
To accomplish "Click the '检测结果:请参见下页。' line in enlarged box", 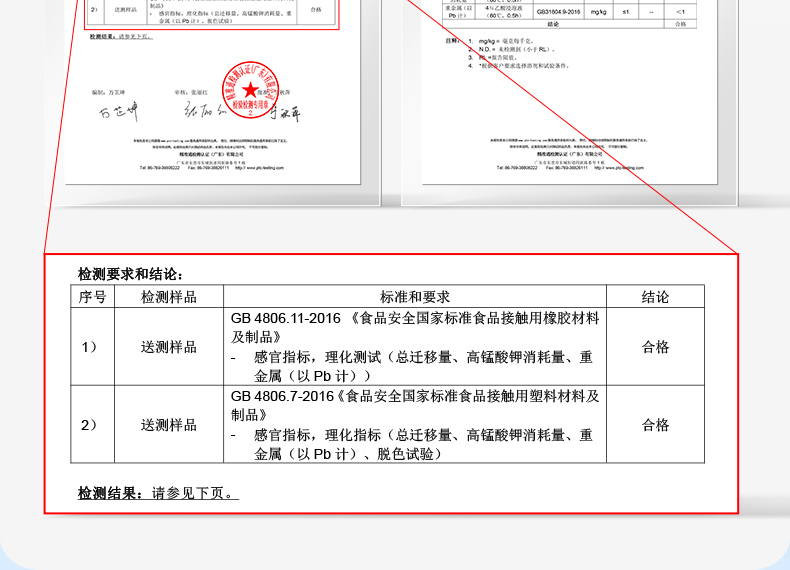I will 158,493.
